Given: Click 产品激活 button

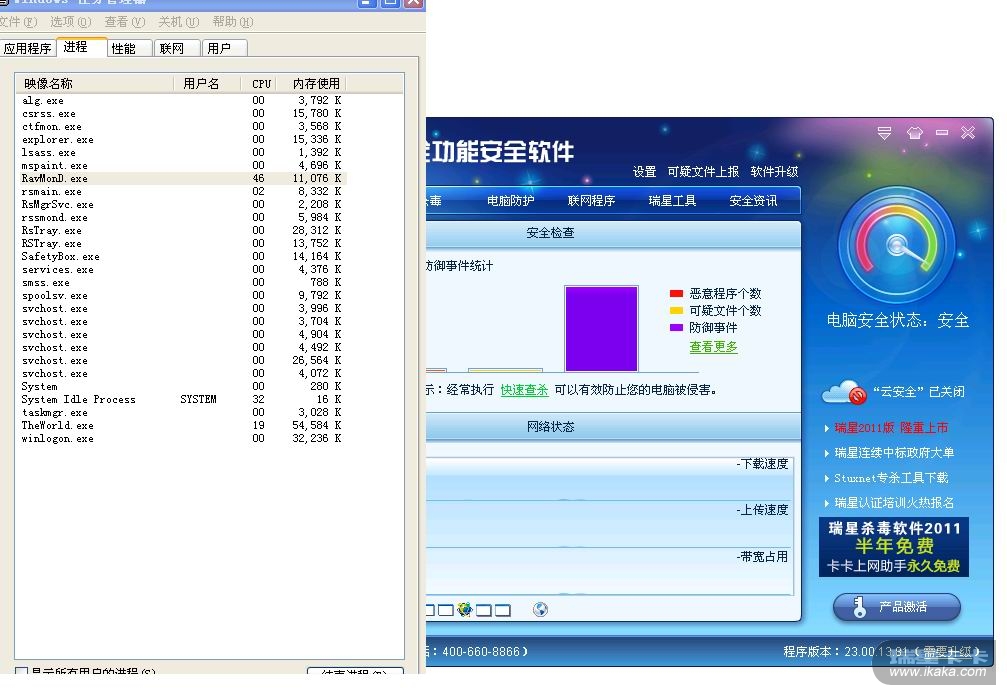Looking at the screenshot, I should (897, 607).
